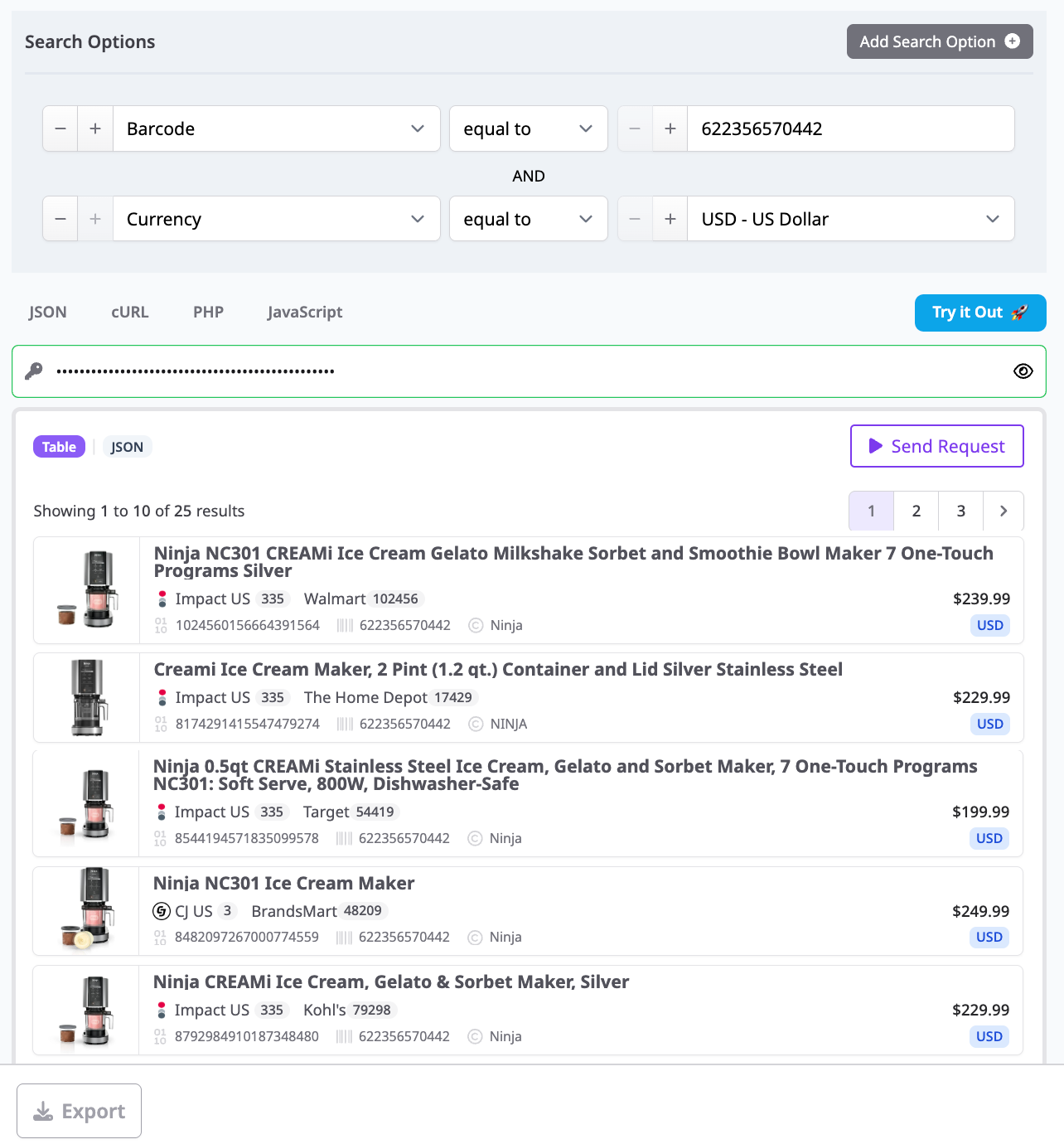Click the key icon in API field

[x=34, y=371]
